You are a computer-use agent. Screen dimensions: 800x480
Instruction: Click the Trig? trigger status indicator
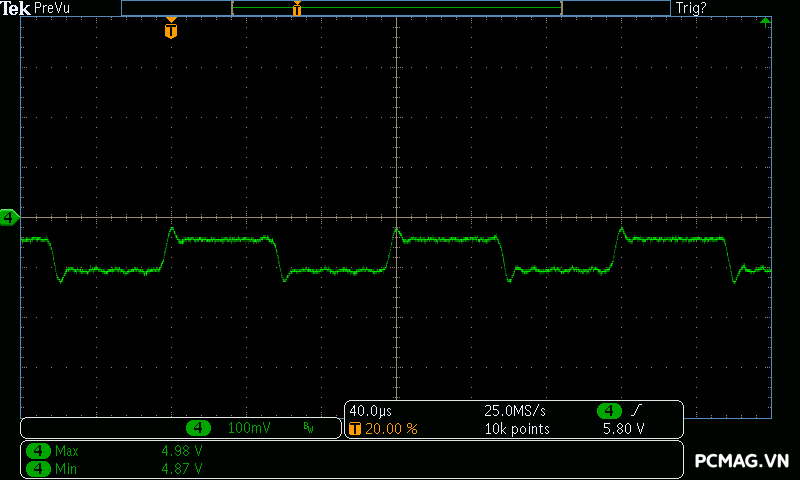pyautogui.click(x=691, y=8)
